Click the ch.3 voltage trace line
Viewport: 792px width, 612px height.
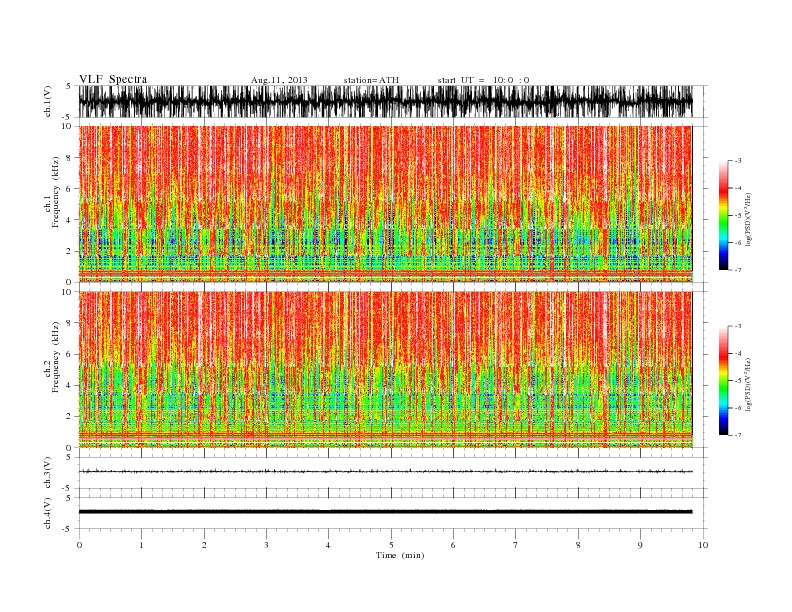click(385, 472)
